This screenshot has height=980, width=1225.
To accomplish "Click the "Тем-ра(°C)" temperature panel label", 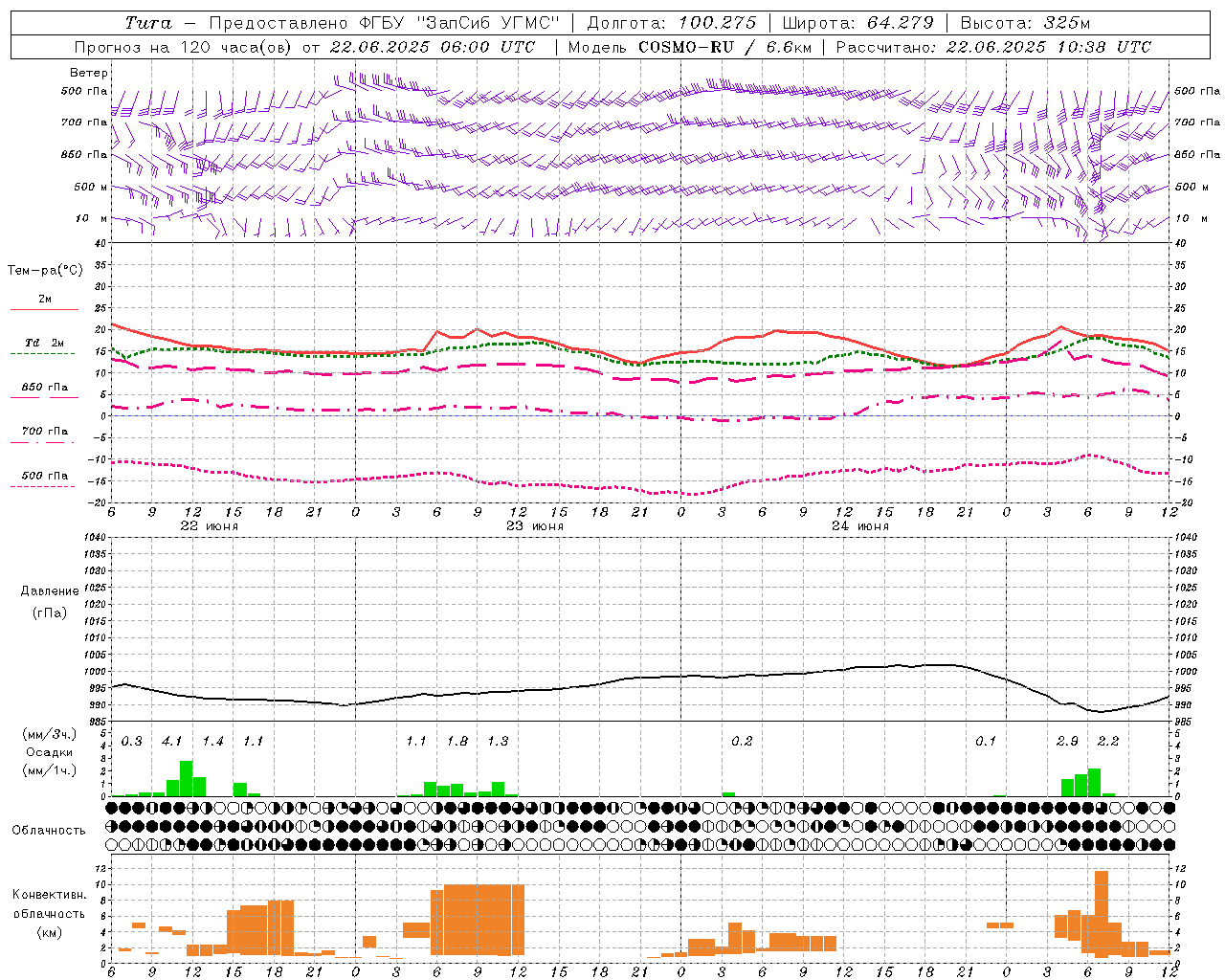I will tap(45, 271).
